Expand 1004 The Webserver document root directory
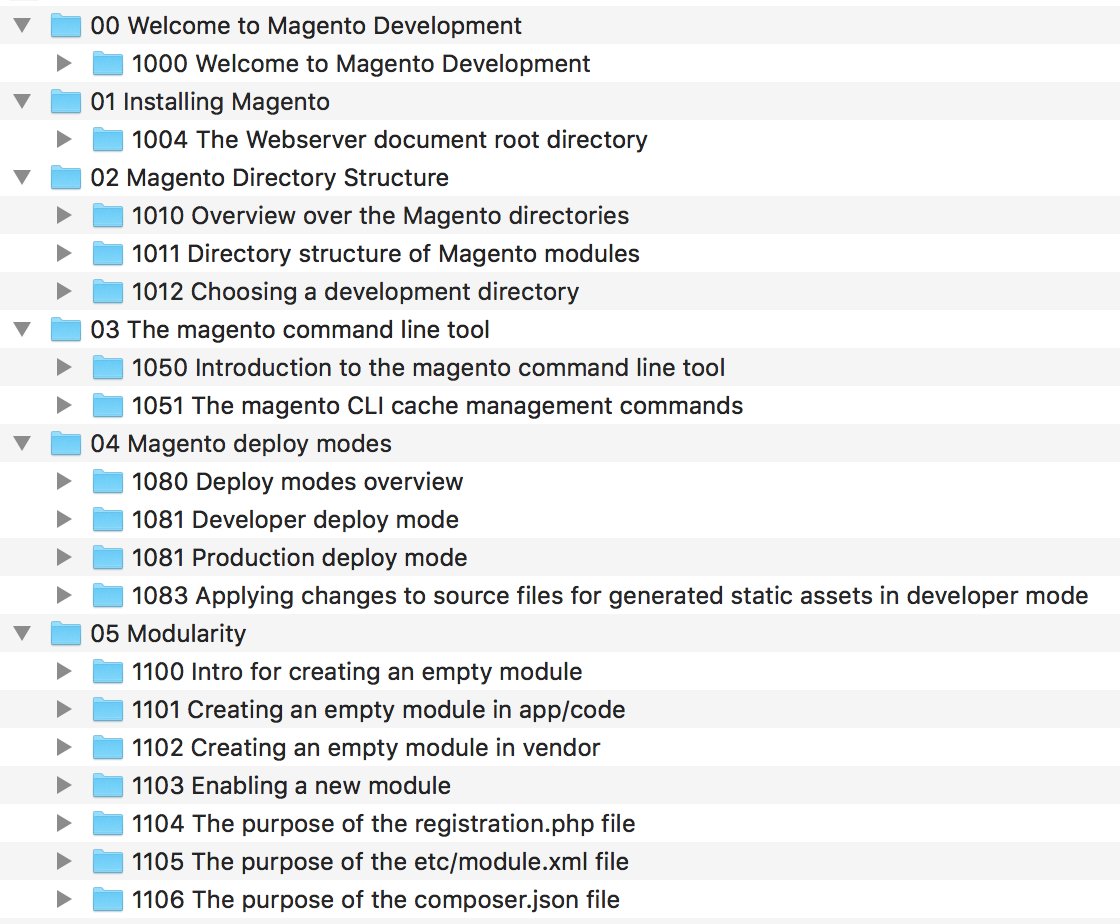This screenshot has height=924, width=1120. [64, 139]
